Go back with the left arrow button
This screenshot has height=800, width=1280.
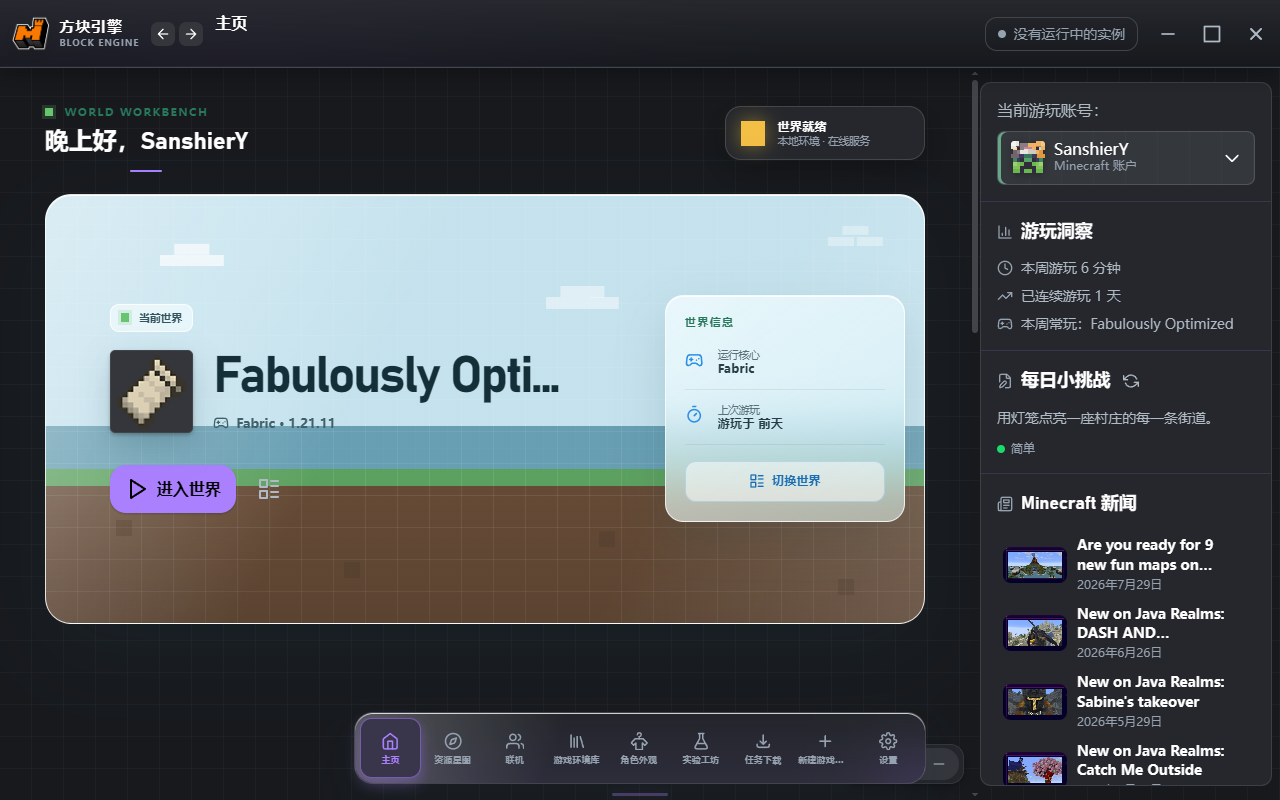[163, 34]
